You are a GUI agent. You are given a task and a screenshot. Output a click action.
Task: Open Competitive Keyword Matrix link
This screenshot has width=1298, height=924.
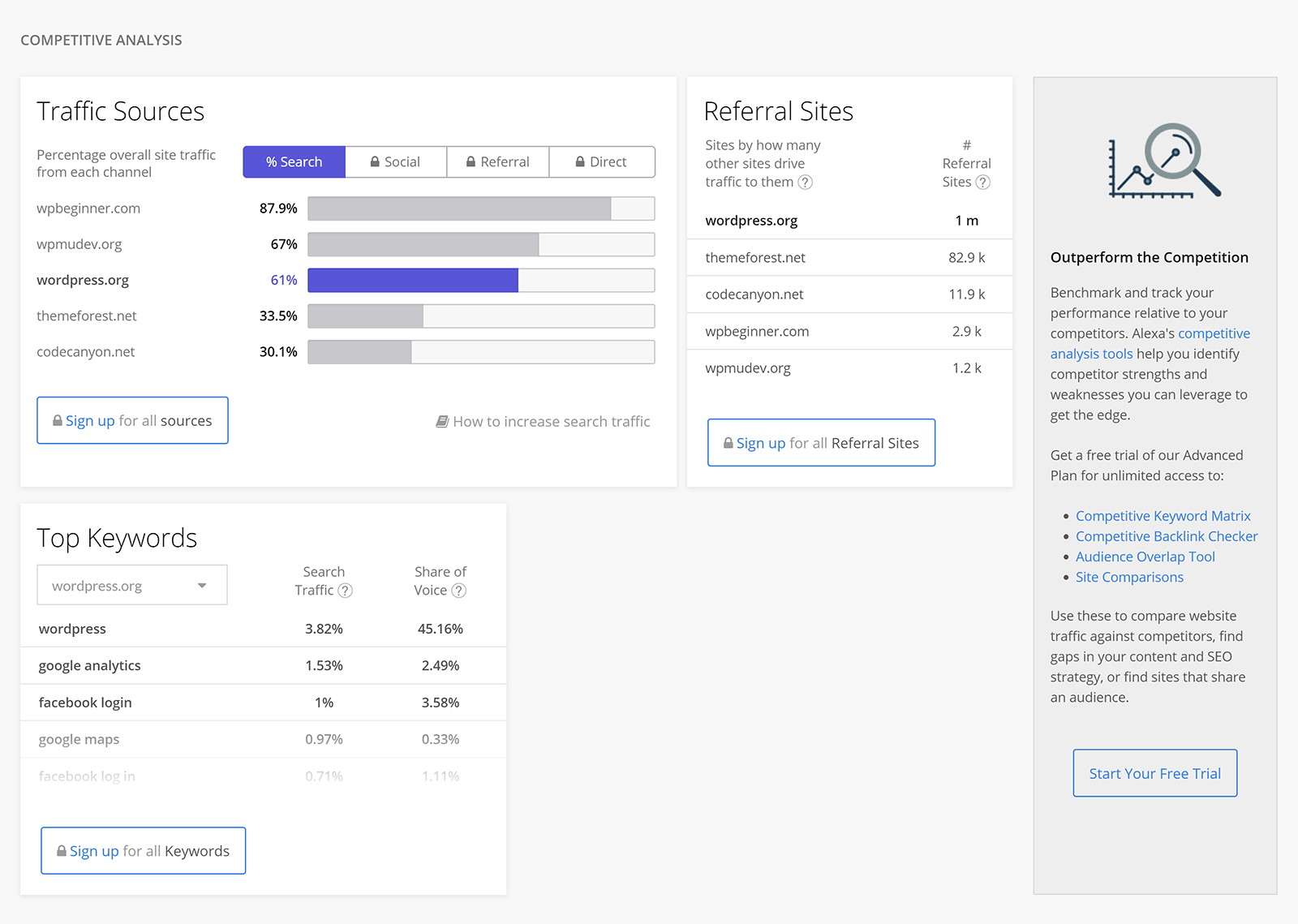1163,516
